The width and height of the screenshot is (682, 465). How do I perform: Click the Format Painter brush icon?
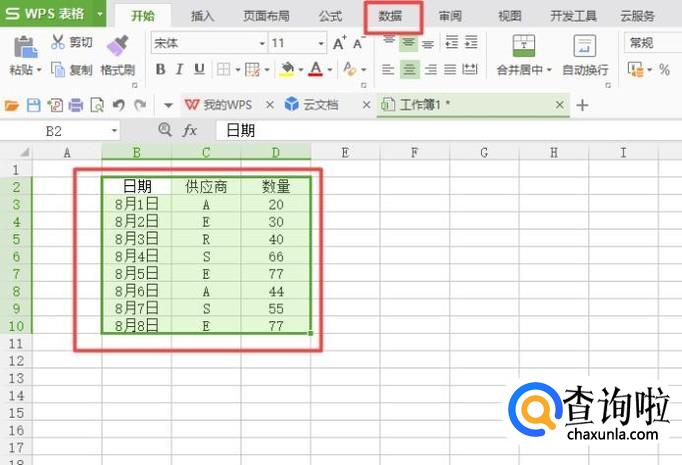[117, 45]
